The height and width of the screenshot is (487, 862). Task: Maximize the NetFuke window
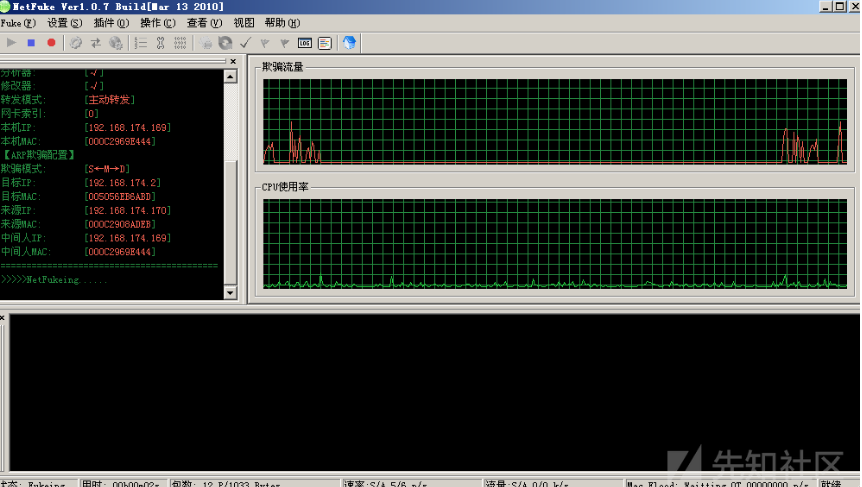(x=839, y=6)
